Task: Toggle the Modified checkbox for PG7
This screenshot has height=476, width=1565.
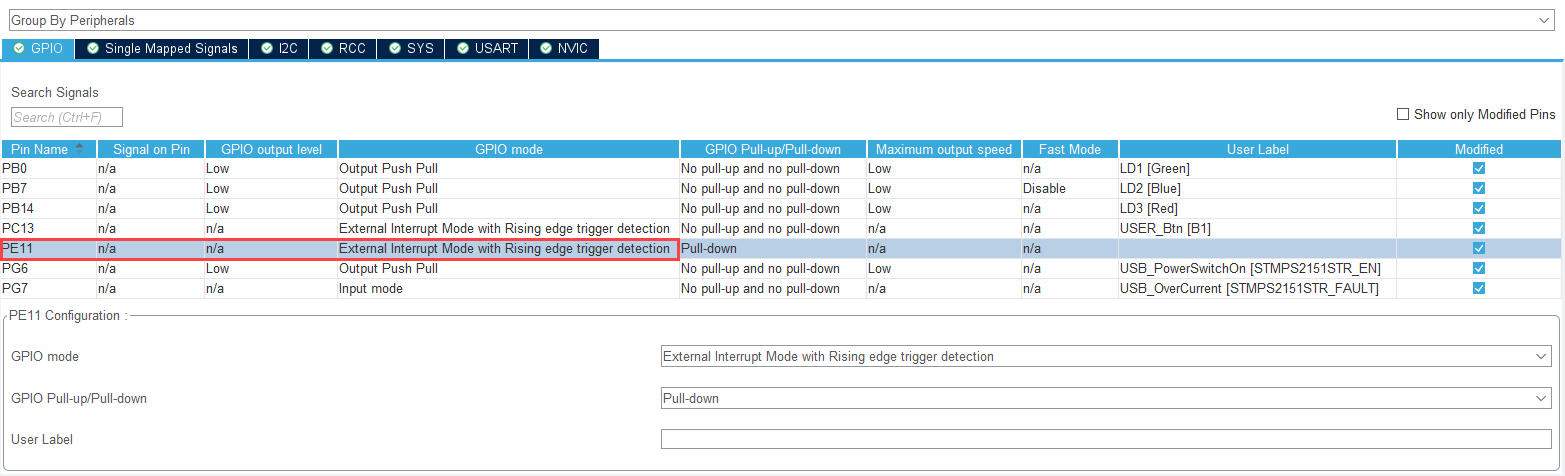Action: (x=1478, y=288)
